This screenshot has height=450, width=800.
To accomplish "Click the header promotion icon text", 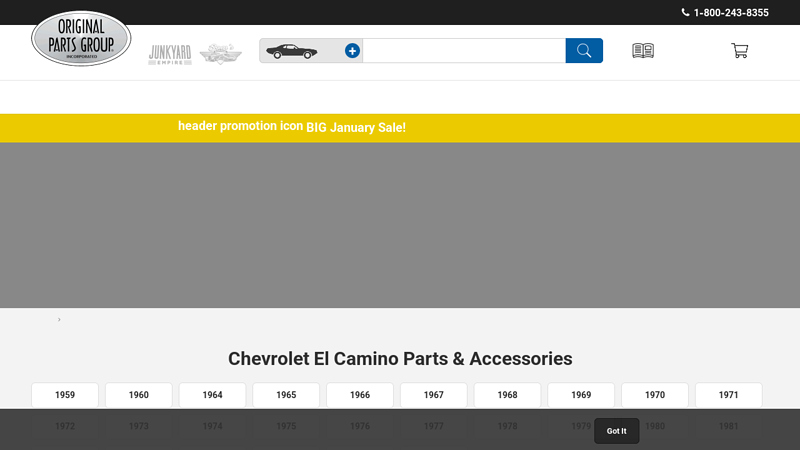I will [240, 126].
